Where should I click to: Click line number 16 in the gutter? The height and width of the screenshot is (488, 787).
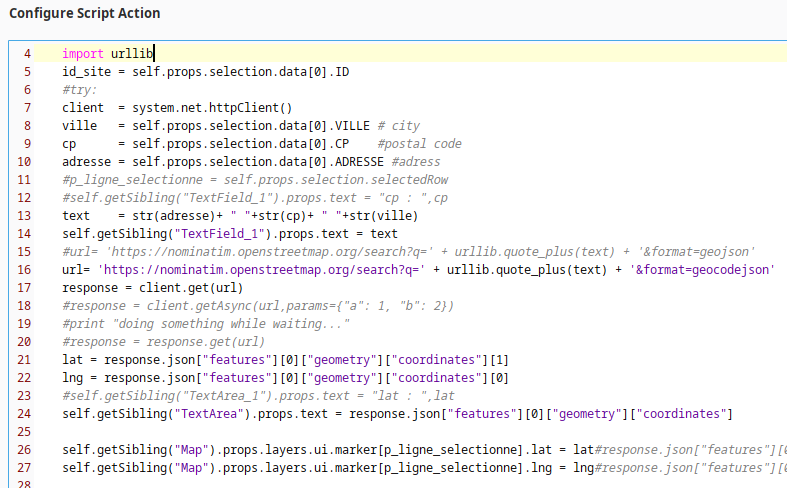click(x=24, y=270)
